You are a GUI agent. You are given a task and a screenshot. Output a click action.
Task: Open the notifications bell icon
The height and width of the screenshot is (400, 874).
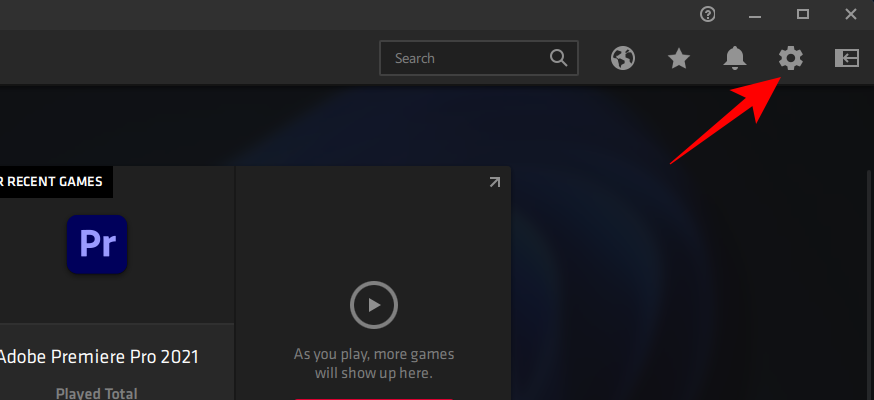pos(735,58)
